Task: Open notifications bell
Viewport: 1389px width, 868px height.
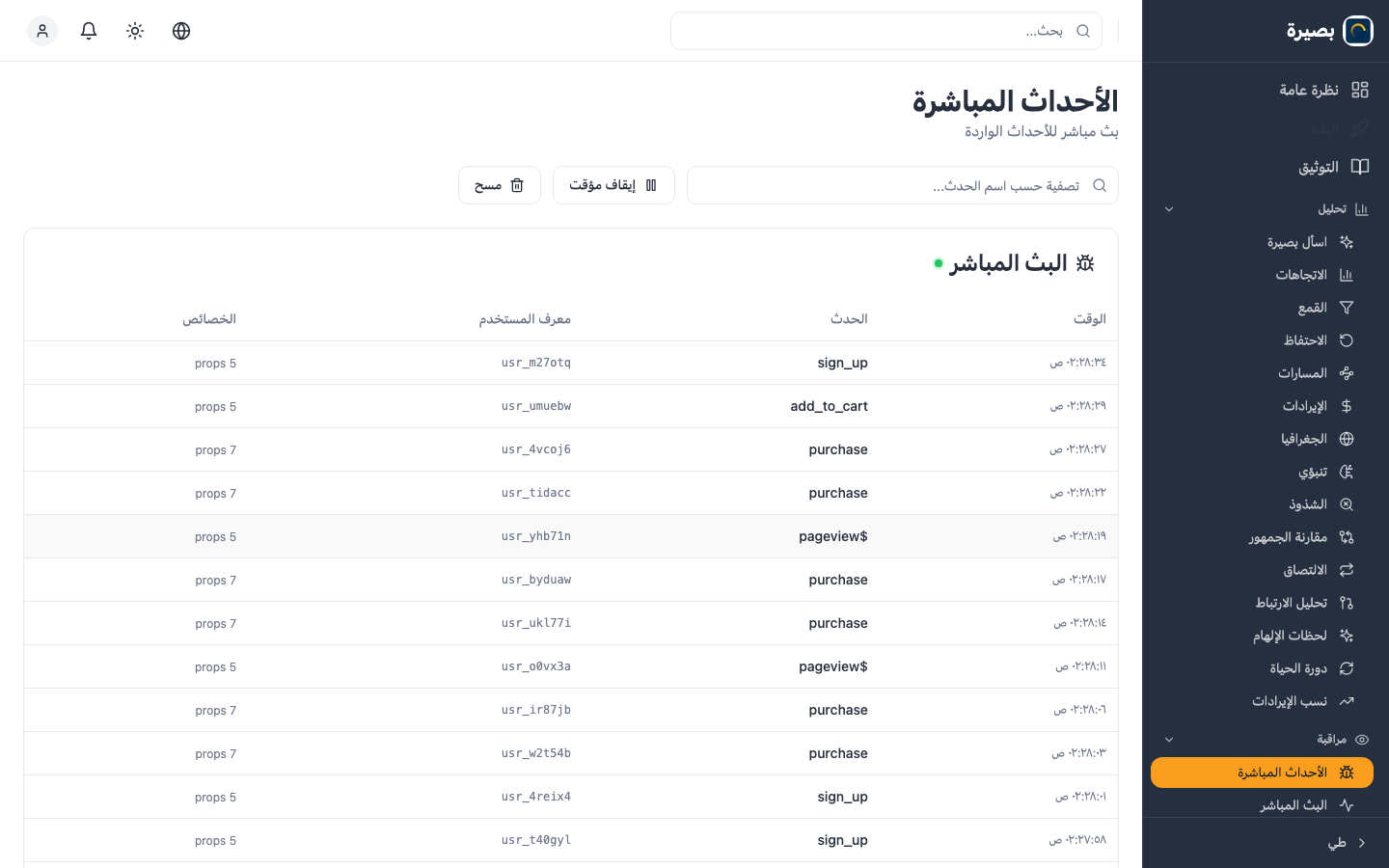Action: (x=89, y=31)
